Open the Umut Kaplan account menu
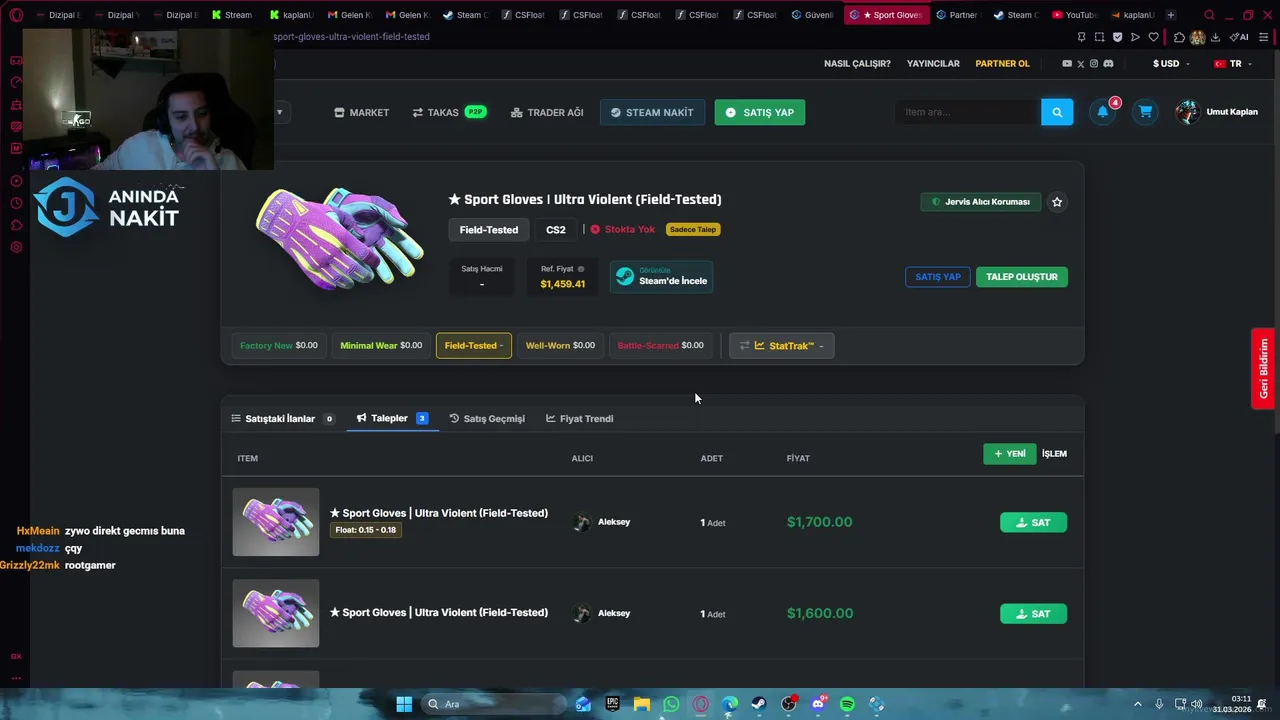1280x720 pixels. [1218, 112]
